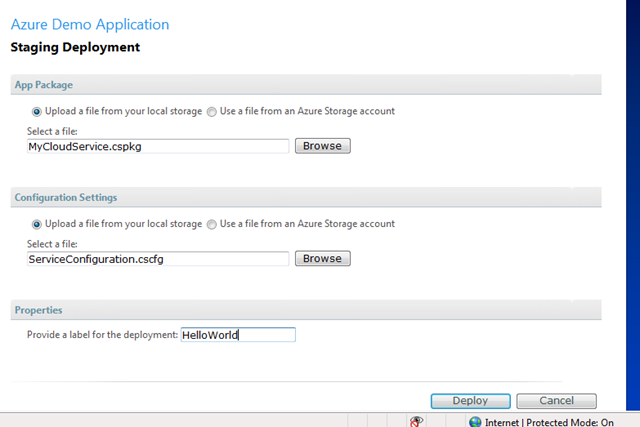
Task: Choose Azure Storage account for App Package
Action: (211, 111)
